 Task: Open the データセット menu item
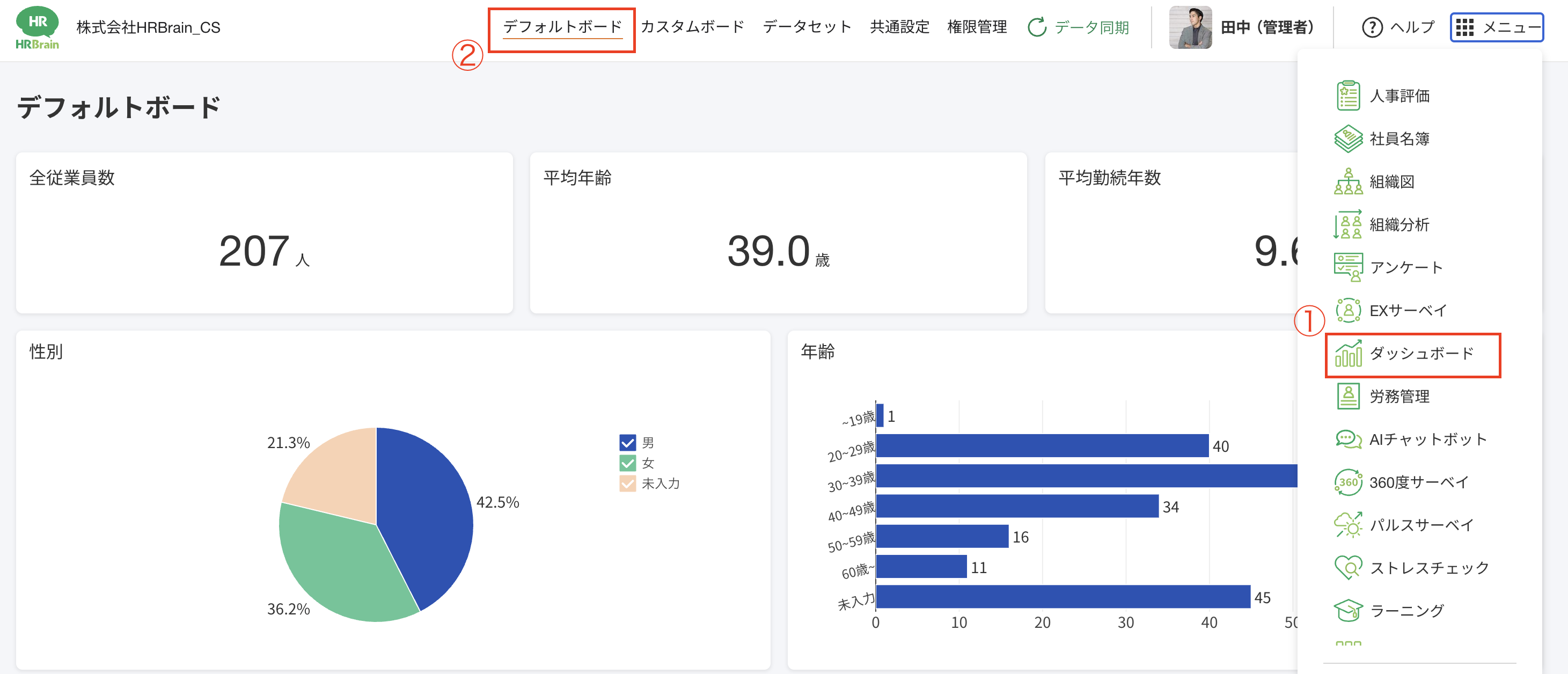click(807, 27)
